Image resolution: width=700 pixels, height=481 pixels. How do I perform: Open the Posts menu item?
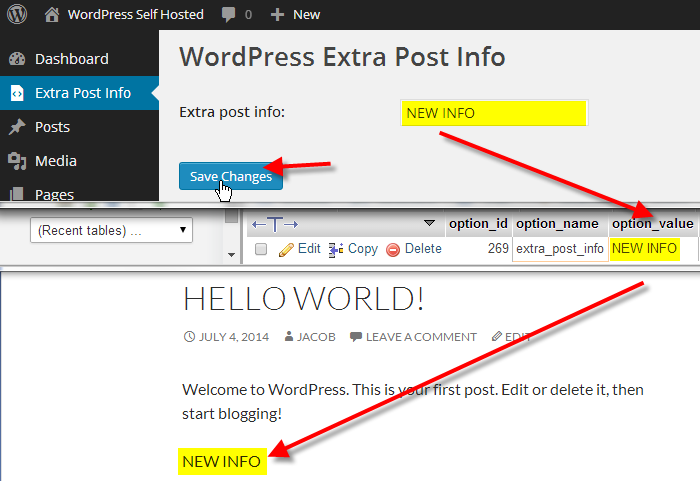coord(52,127)
